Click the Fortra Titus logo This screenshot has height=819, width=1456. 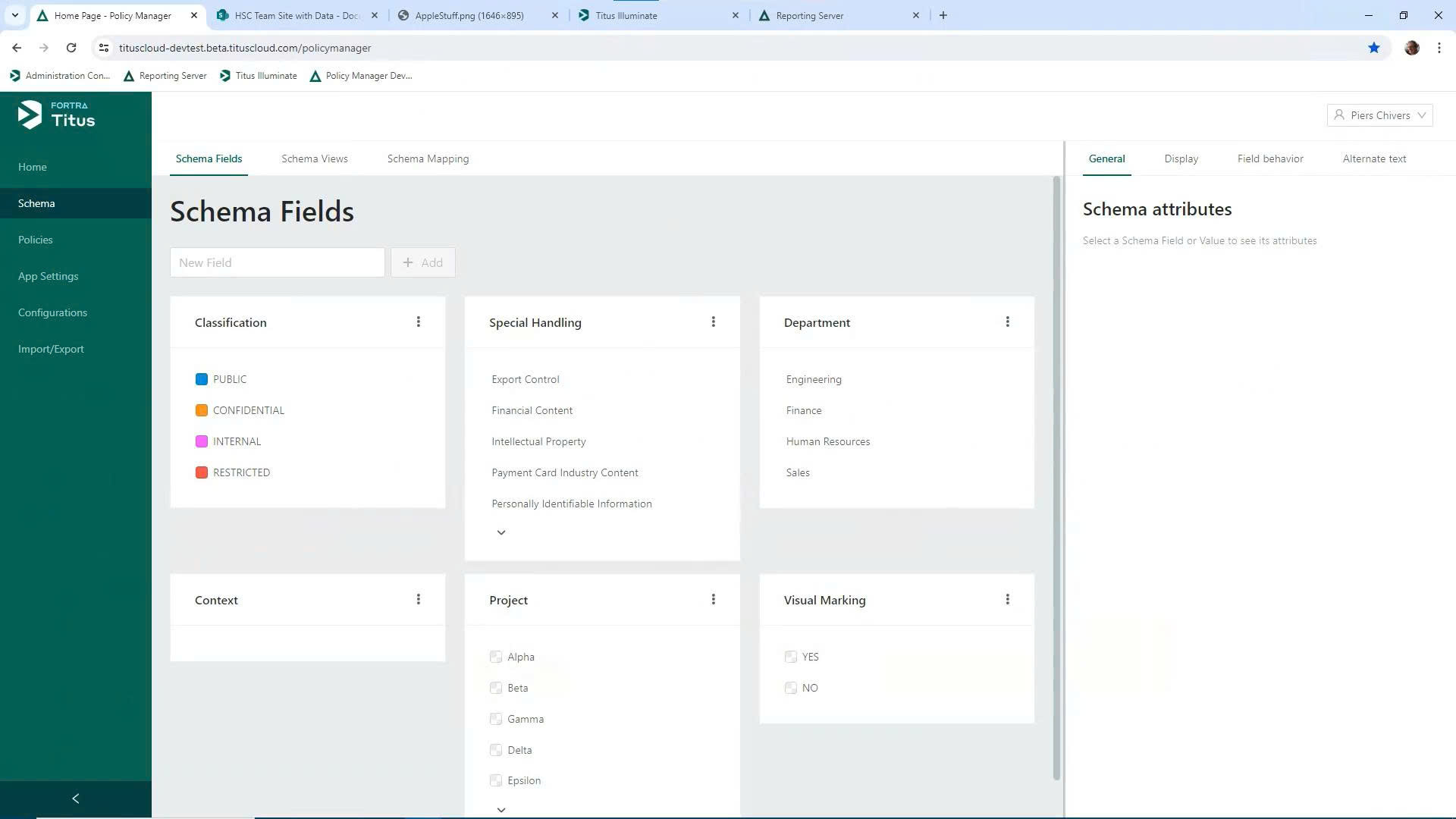(57, 115)
